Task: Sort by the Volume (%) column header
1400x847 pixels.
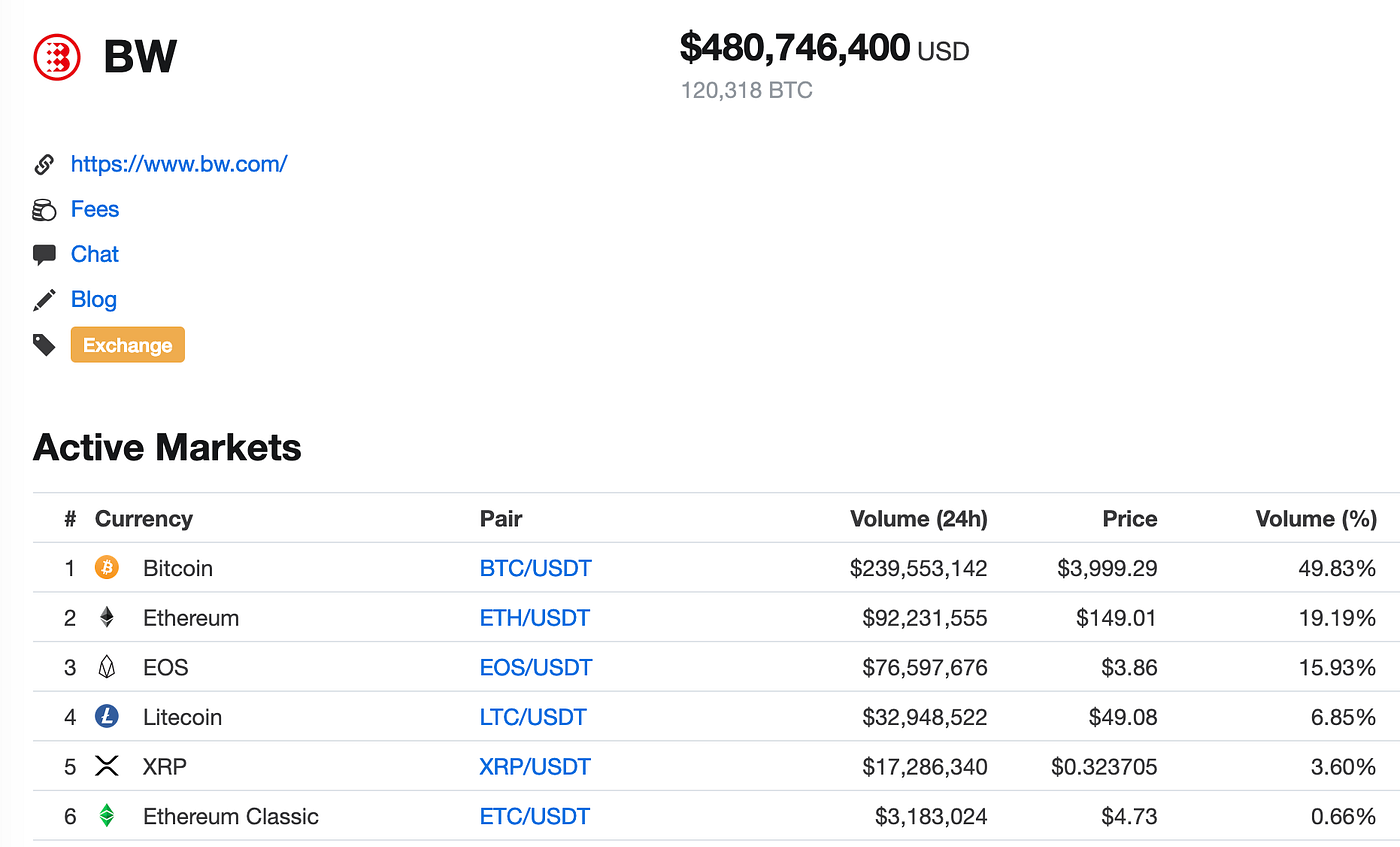Action: [x=1316, y=519]
